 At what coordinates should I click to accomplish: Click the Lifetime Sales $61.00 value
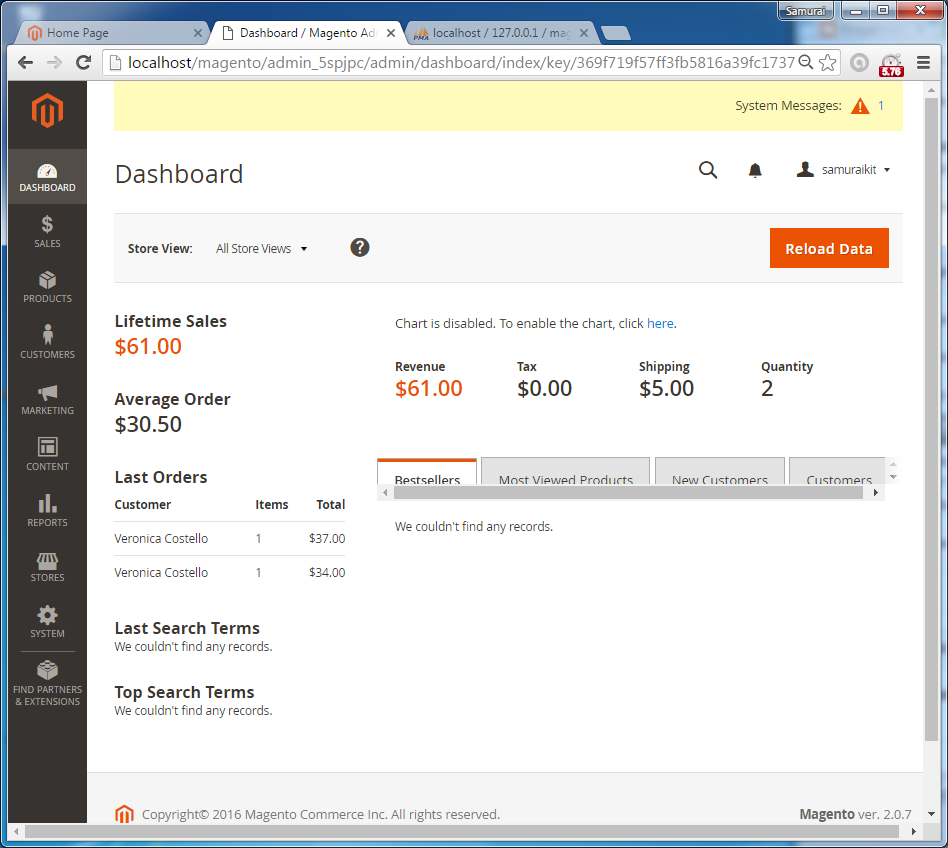[148, 346]
